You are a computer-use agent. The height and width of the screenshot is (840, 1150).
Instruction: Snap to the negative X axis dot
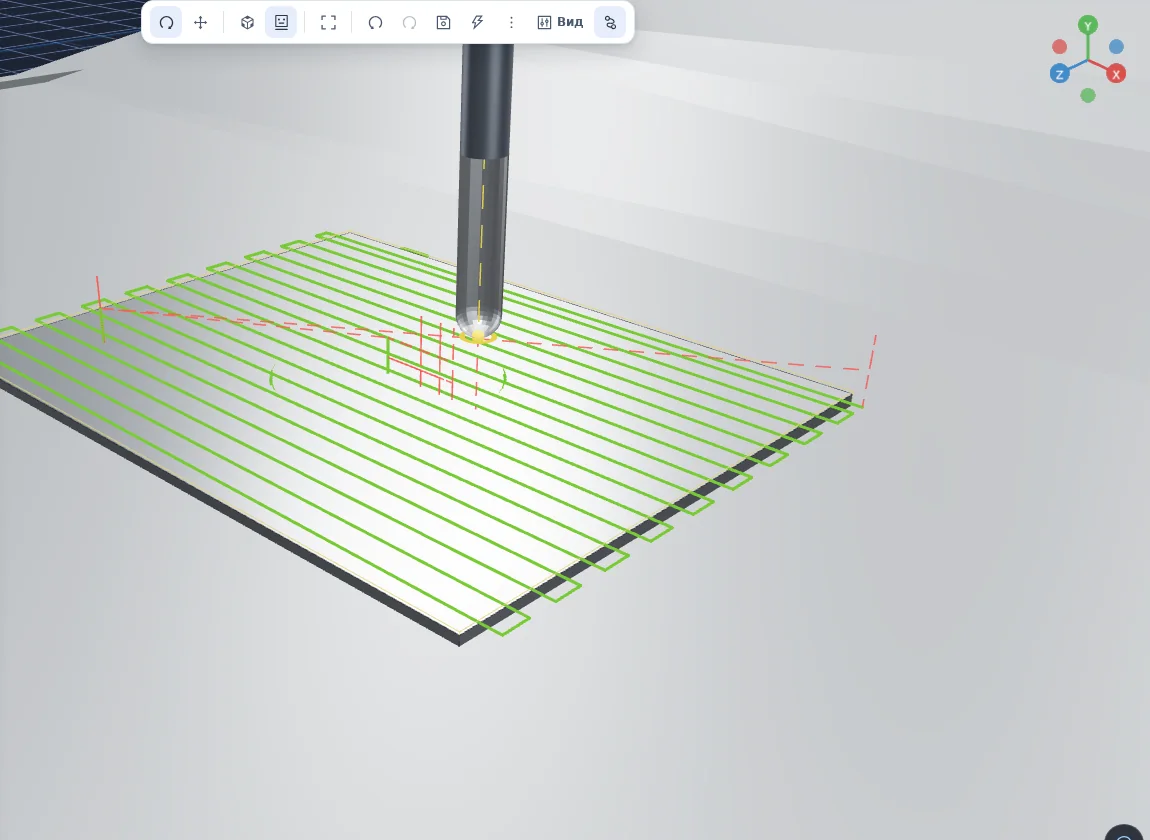point(1059,47)
